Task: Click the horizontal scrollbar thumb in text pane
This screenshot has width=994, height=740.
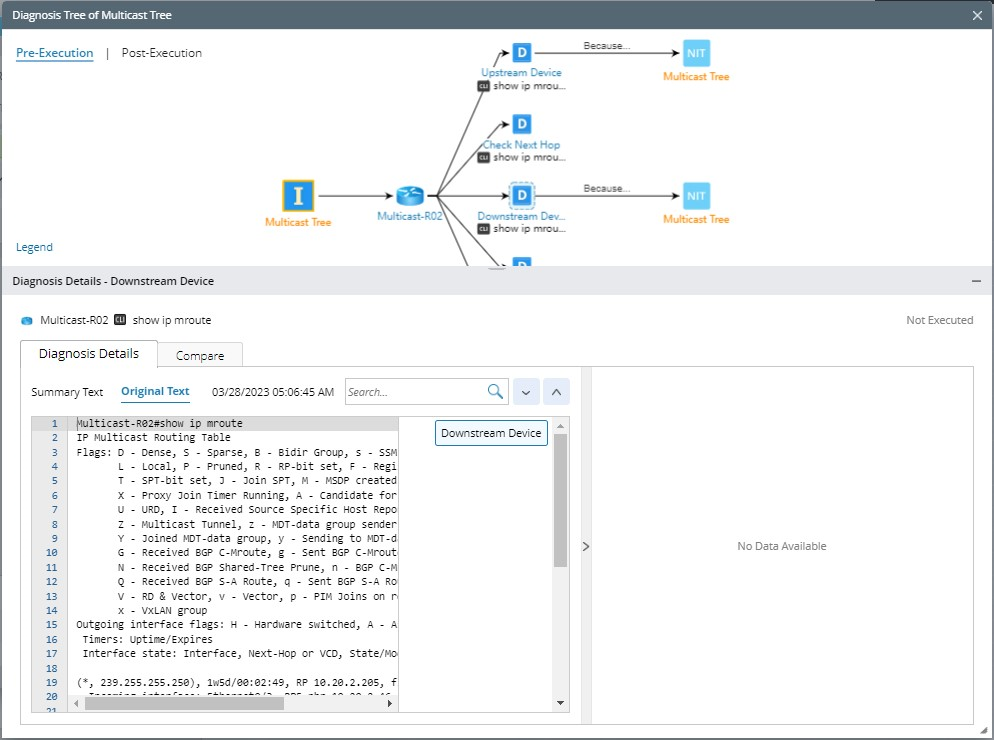Action: pyautogui.click(x=184, y=703)
